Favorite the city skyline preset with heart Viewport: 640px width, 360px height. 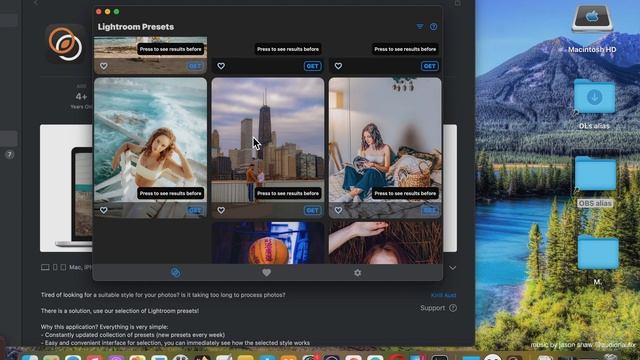click(x=221, y=210)
